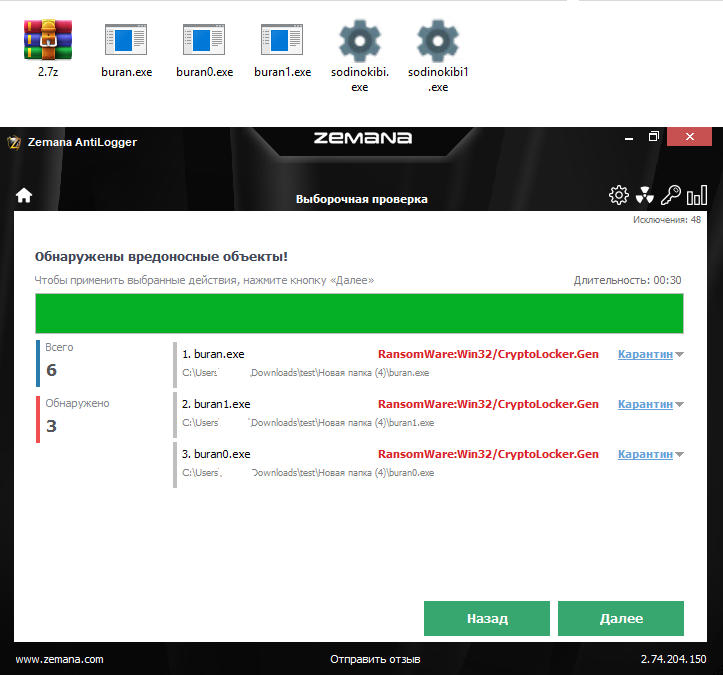Image resolution: width=723 pixels, height=675 pixels.
Task: Click the green scan progress bar
Action: [359, 314]
